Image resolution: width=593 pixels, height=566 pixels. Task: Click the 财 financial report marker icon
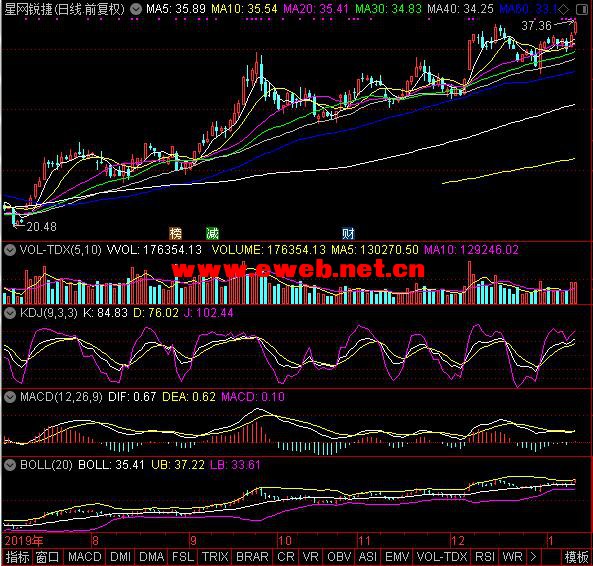(348, 233)
